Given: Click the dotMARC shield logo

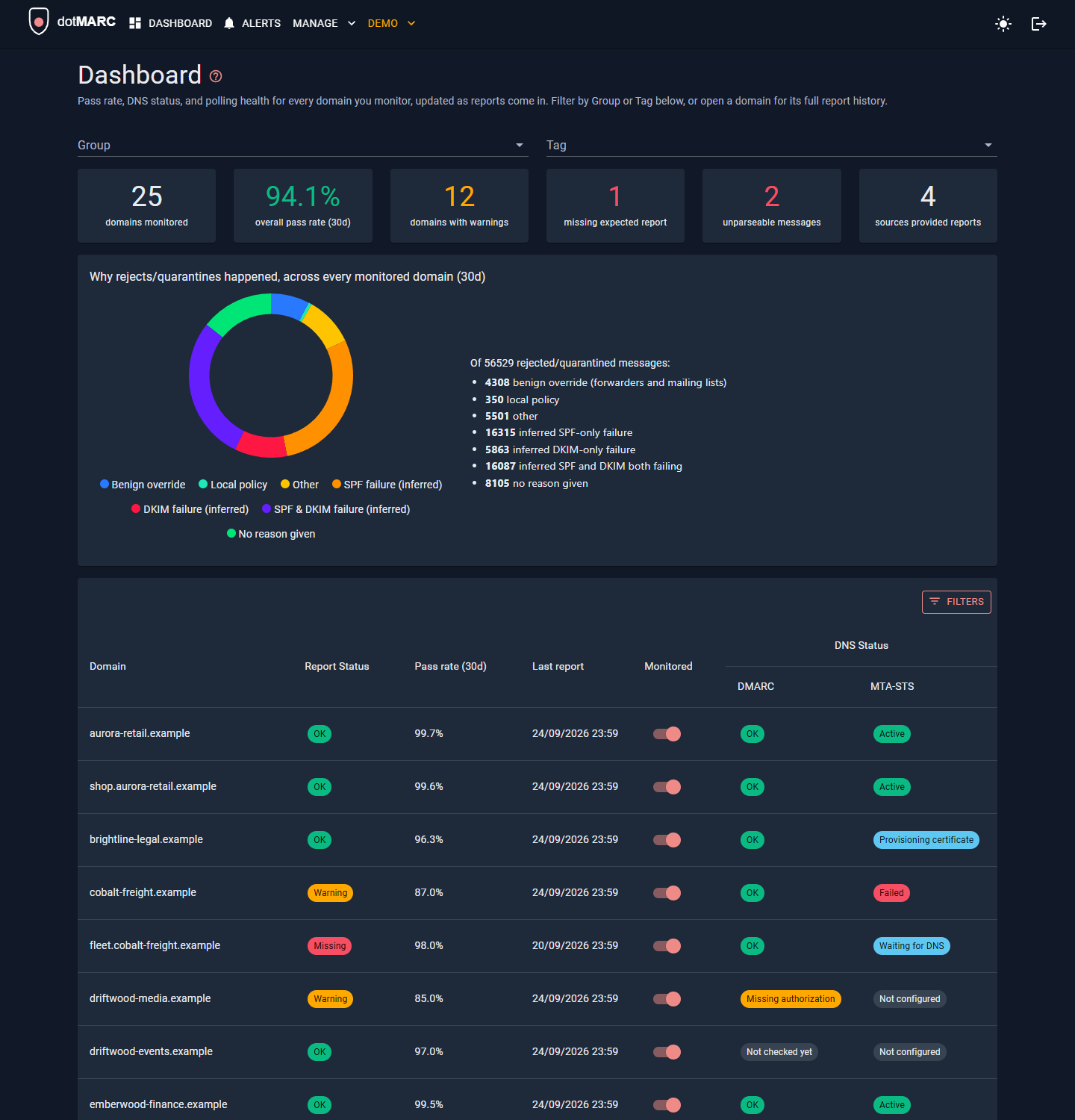Looking at the screenshot, I should point(39,22).
